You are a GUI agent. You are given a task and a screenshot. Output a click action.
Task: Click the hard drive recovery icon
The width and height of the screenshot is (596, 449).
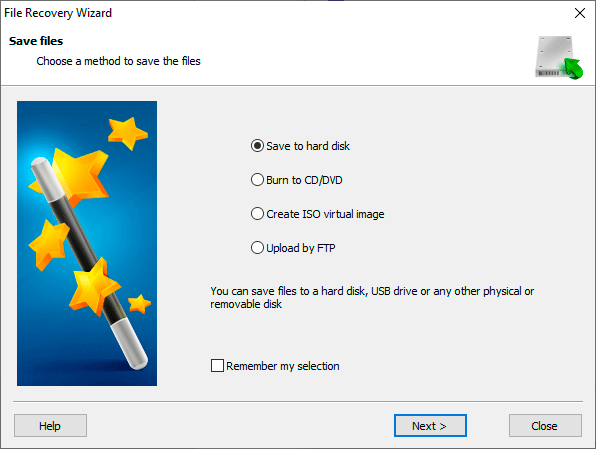559,57
